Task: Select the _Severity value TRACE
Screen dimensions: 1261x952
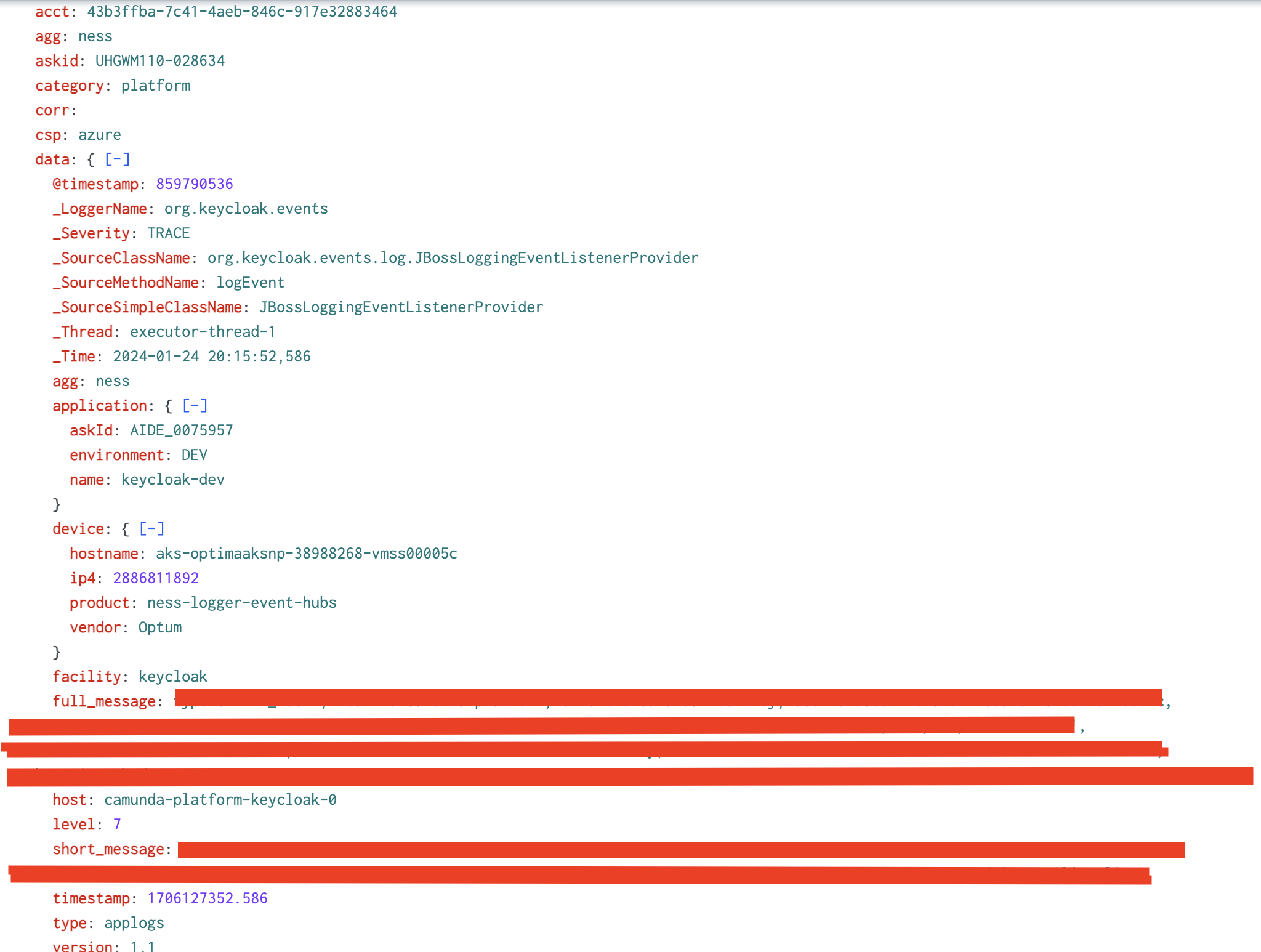Action: [x=169, y=233]
